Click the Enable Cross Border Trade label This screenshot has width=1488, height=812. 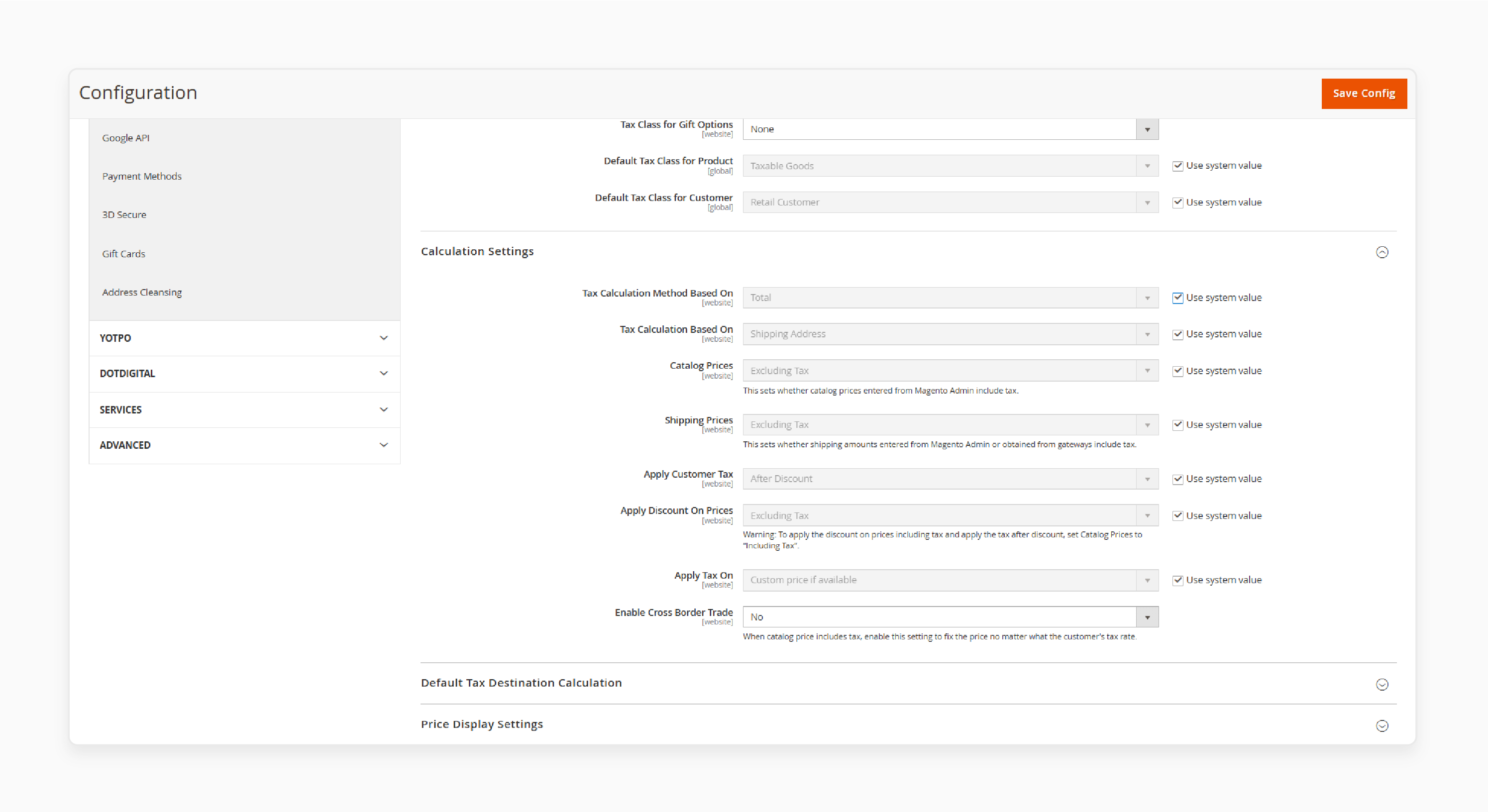673,612
